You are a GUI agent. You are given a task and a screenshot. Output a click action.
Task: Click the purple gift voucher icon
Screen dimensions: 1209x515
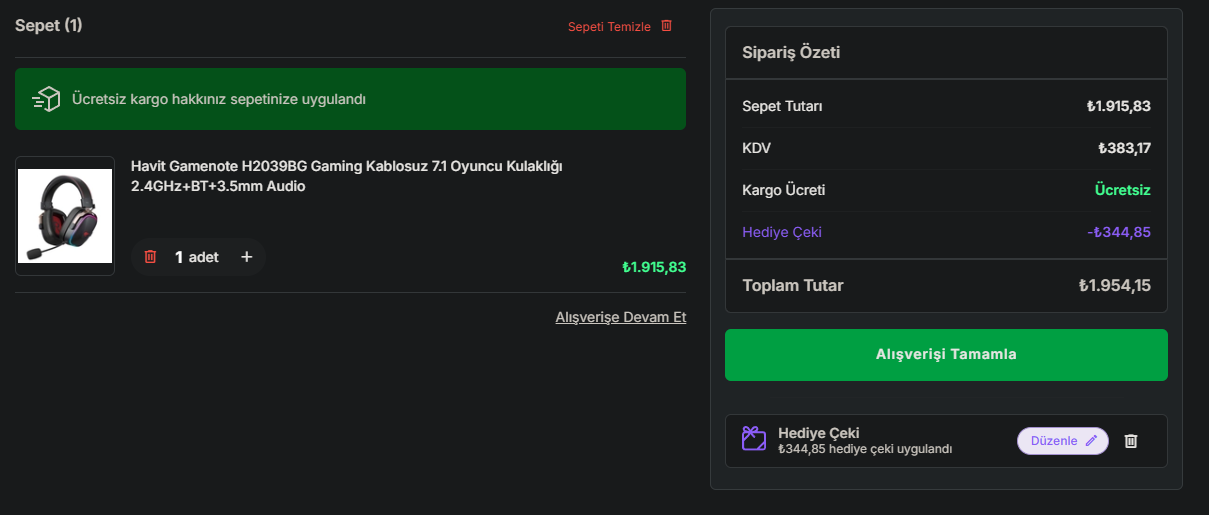pyautogui.click(x=754, y=439)
